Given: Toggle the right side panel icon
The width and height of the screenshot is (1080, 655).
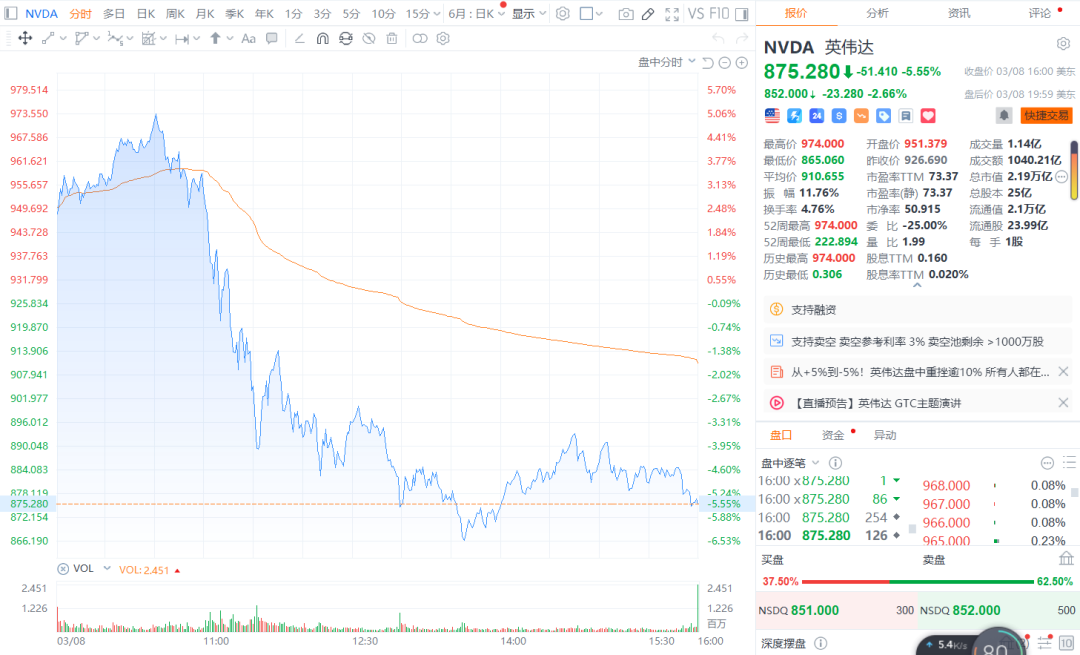Looking at the screenshot, I should click(x=742, y=14).
